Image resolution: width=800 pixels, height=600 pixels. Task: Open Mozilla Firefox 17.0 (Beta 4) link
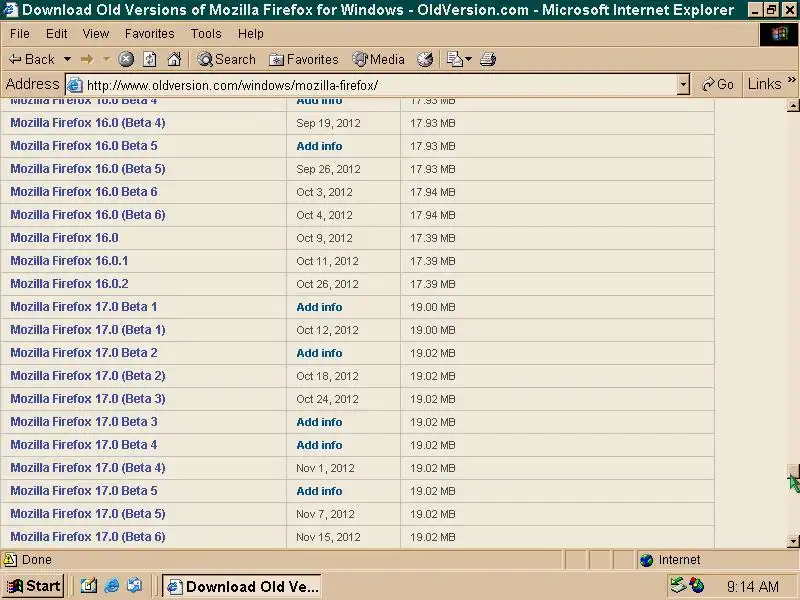click(88, 467)
